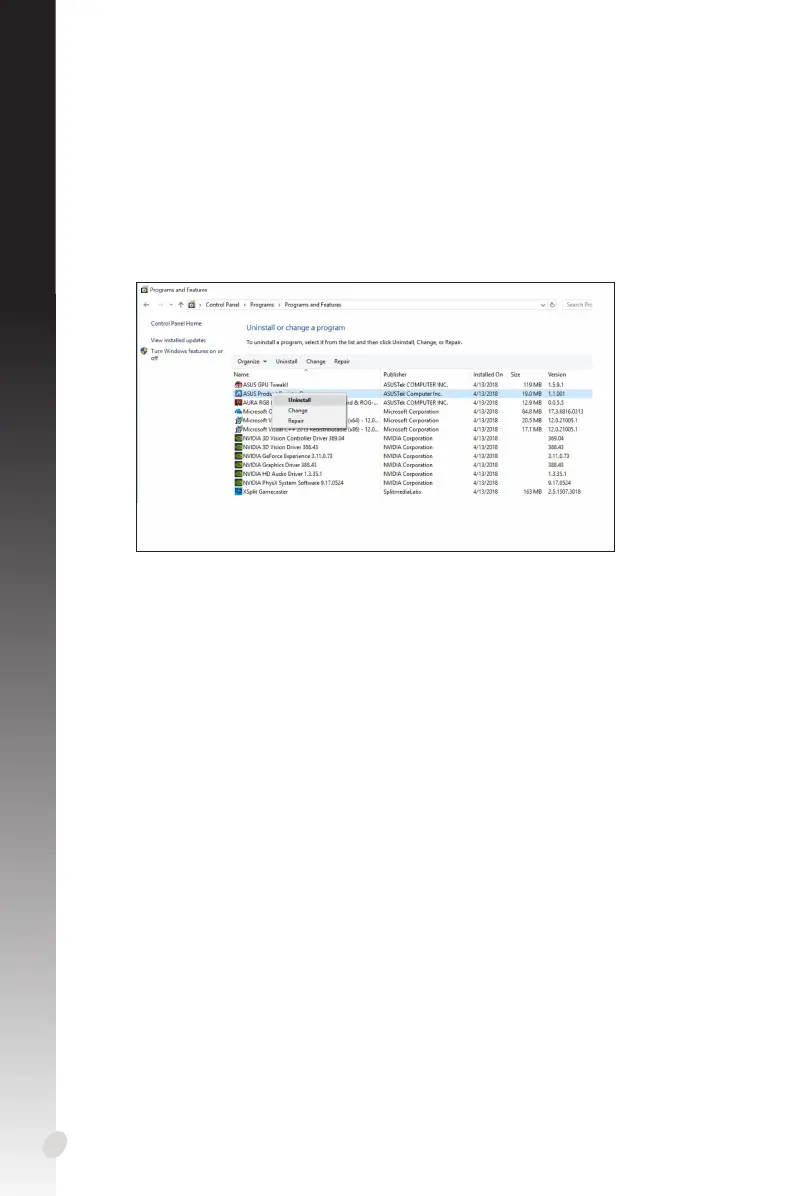Select the XSplit Gamecaster program name

pos(265,492)
